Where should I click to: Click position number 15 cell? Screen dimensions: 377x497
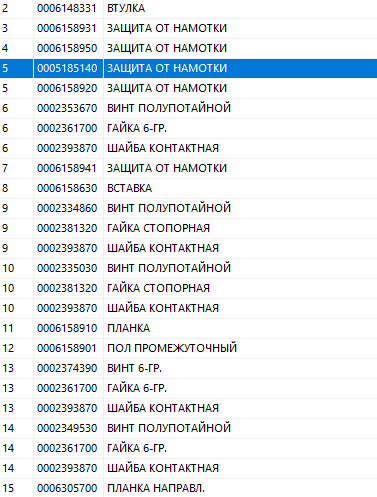[x=16, y=488]
